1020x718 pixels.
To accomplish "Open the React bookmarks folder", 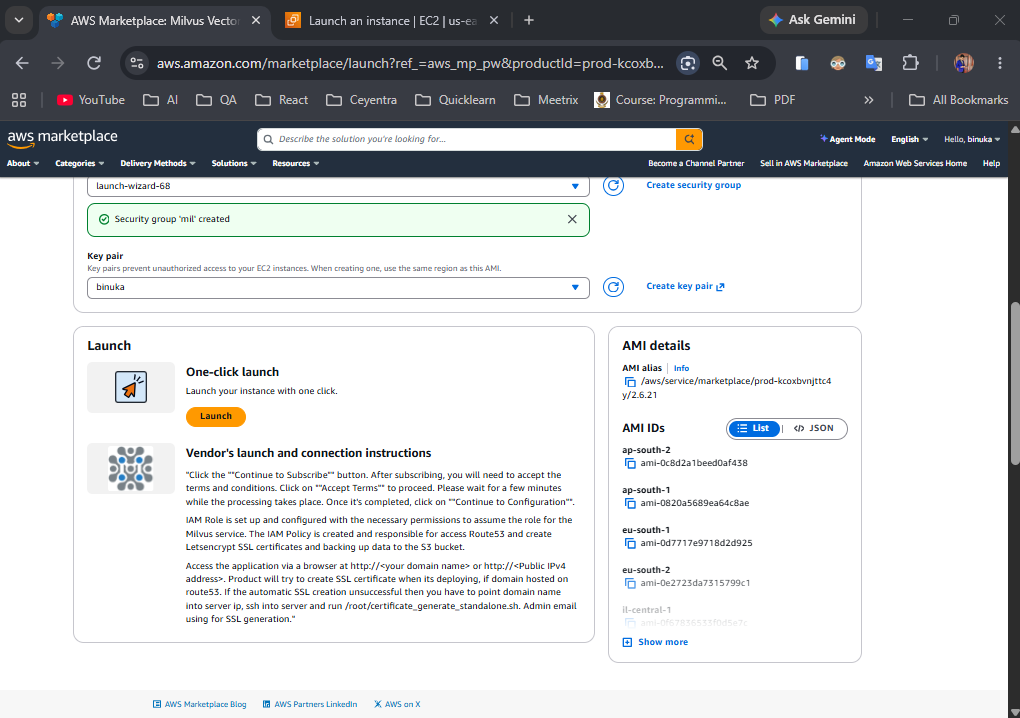I will click(x=282, y=100).
